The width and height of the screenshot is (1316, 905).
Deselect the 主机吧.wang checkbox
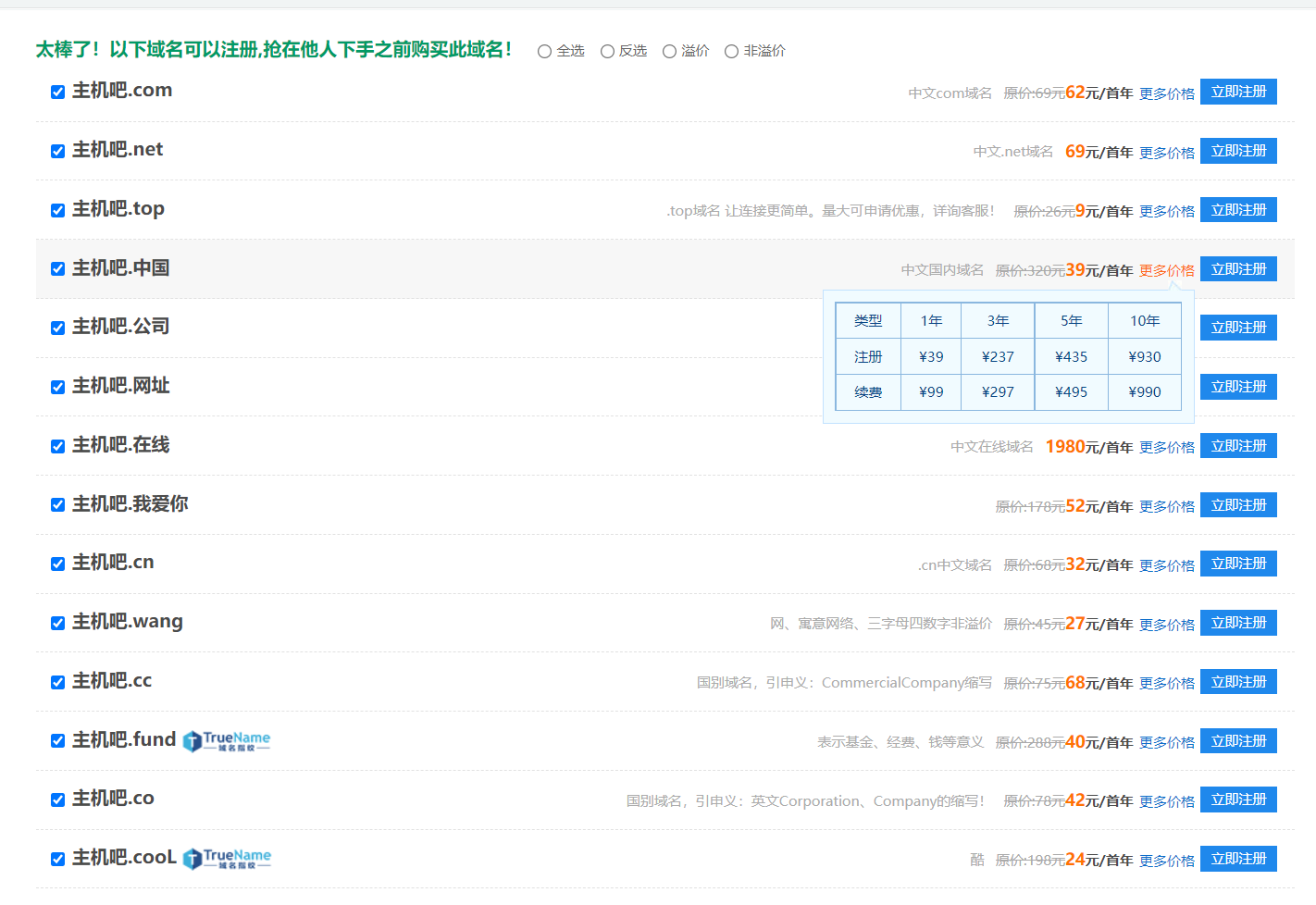coord(57,623)
